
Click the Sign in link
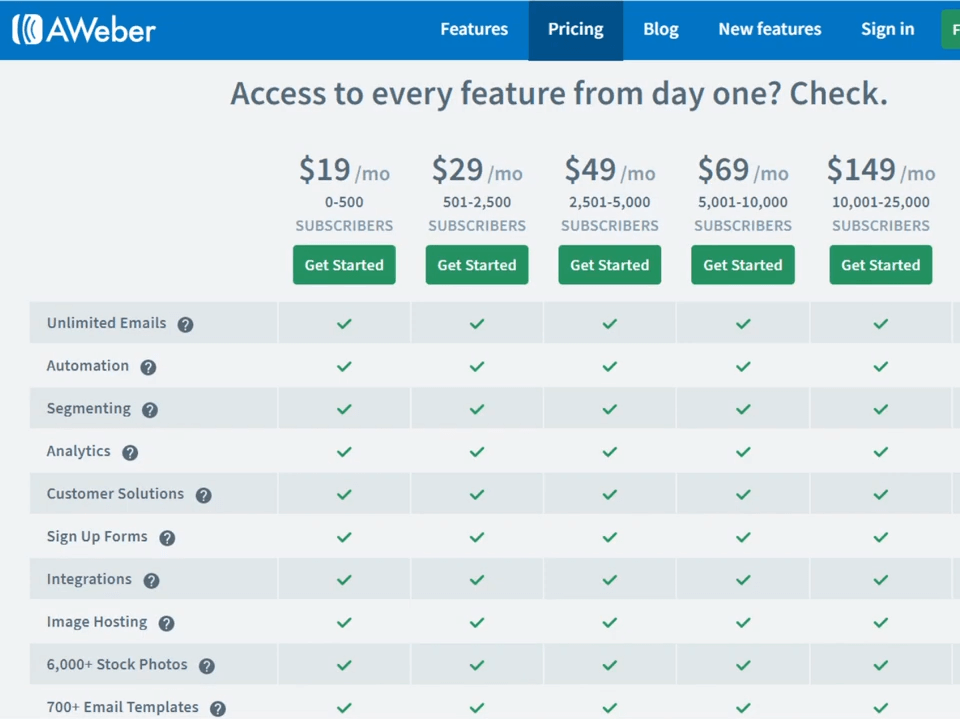tap(887, 29)
